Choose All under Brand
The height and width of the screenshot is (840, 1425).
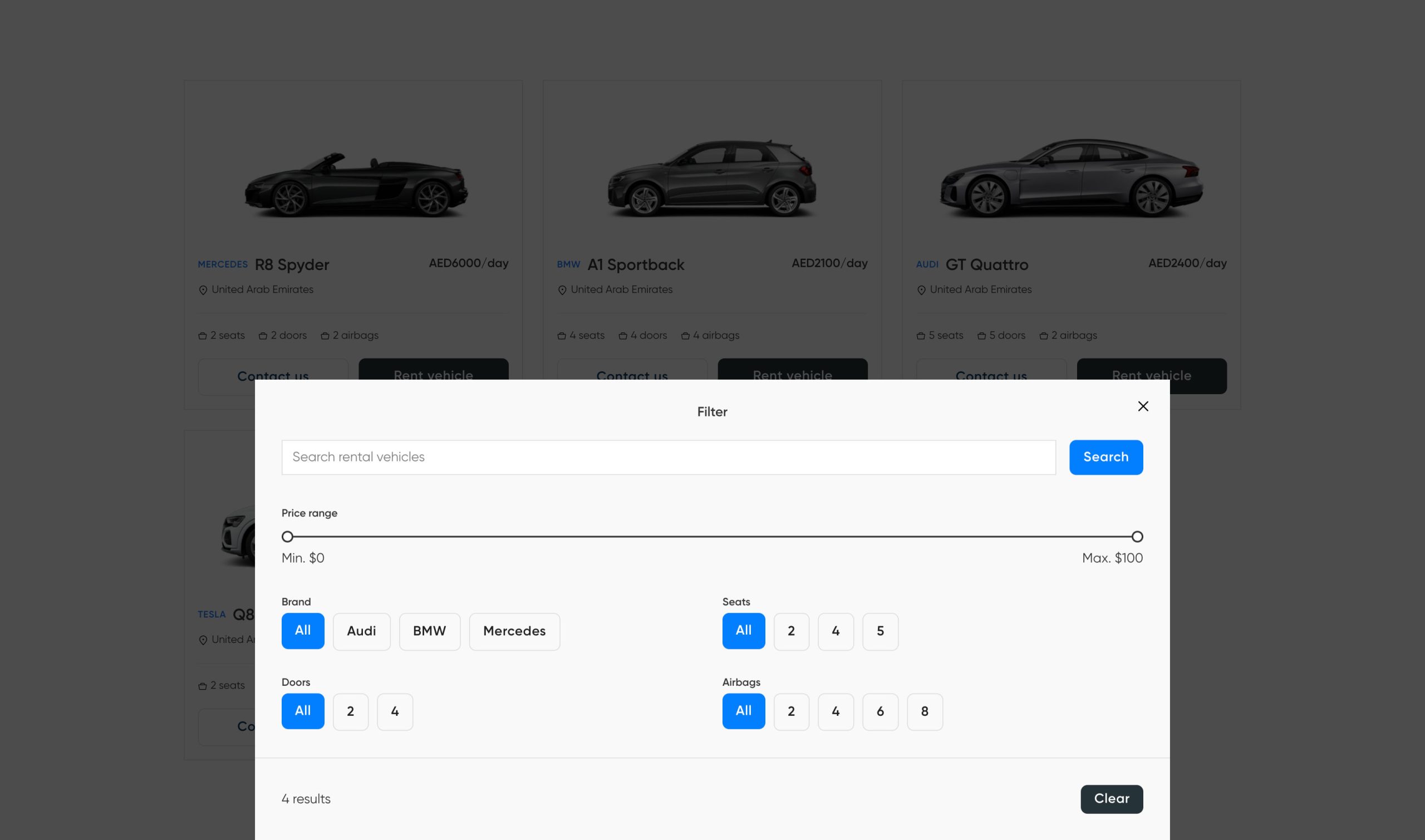(x=303, y=631)
